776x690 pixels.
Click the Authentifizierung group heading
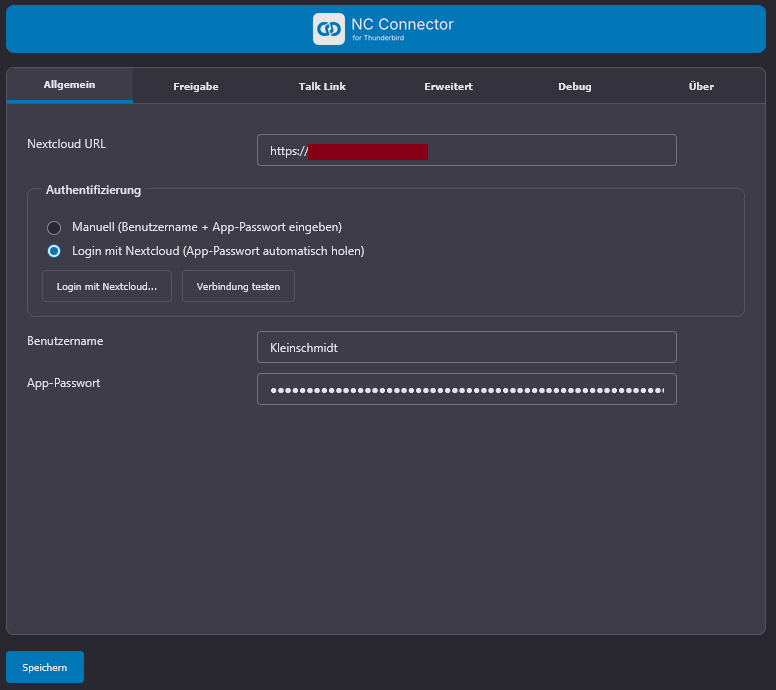coord(93,190)
